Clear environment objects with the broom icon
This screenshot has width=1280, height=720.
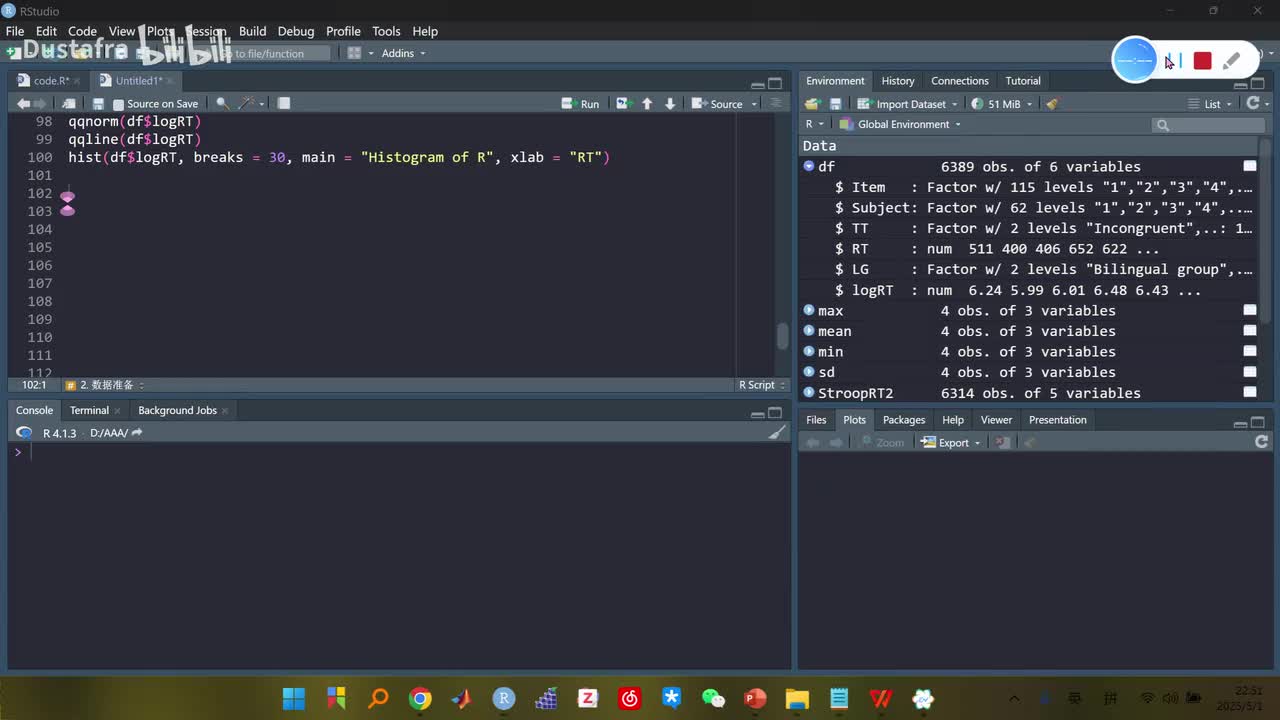point(1051,104)
